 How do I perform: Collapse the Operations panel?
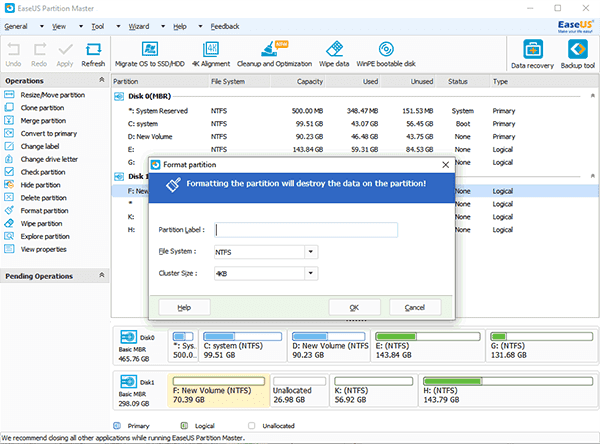[x=102, y=80]
